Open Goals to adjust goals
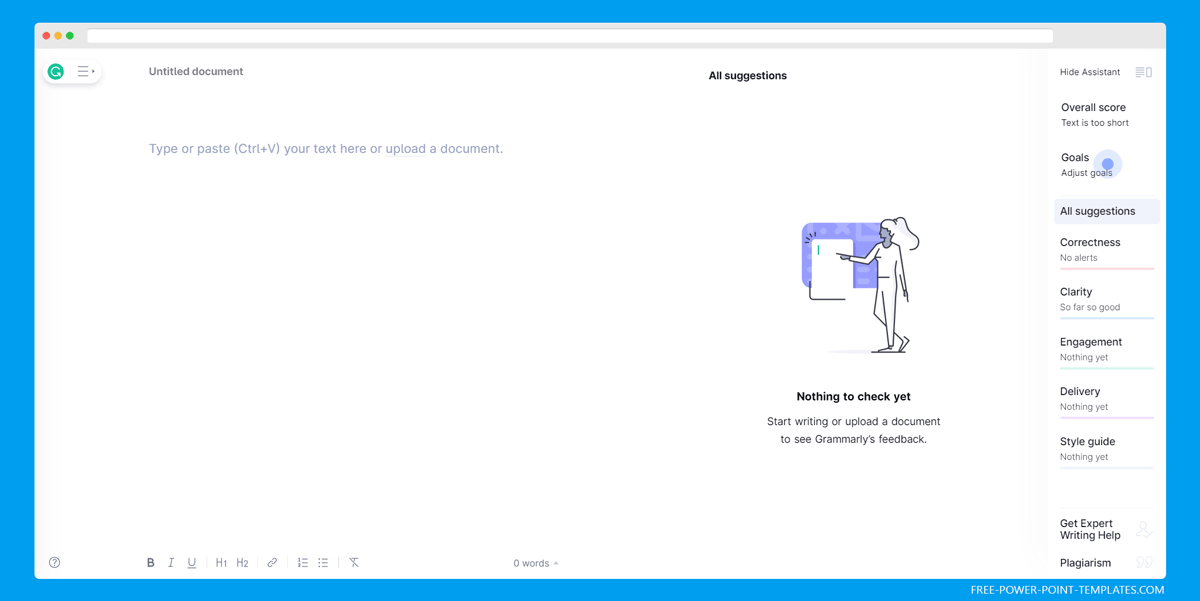 pyautogui.click(x=1089, y=164)
